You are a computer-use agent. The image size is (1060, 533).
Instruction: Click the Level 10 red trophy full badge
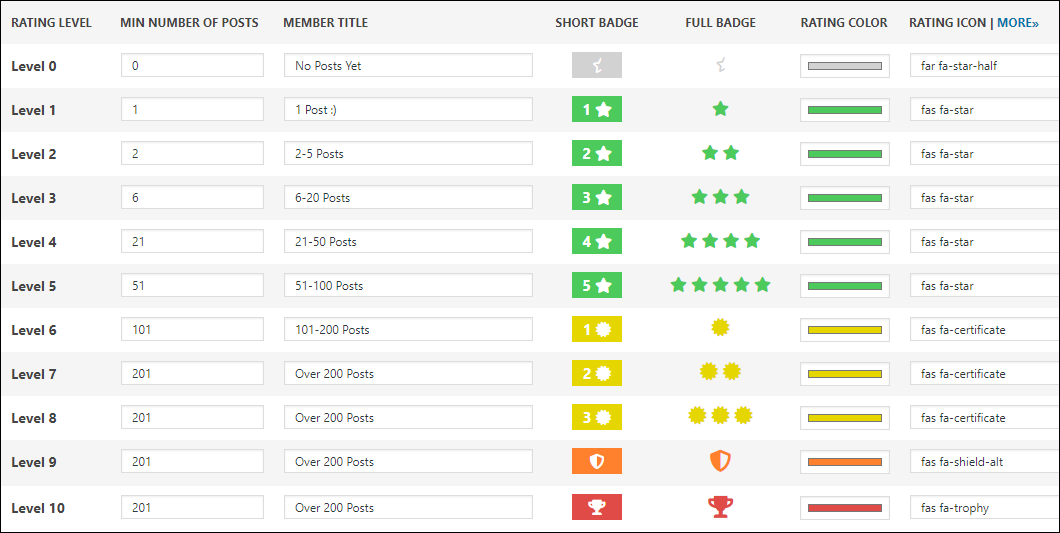[720, 507]
